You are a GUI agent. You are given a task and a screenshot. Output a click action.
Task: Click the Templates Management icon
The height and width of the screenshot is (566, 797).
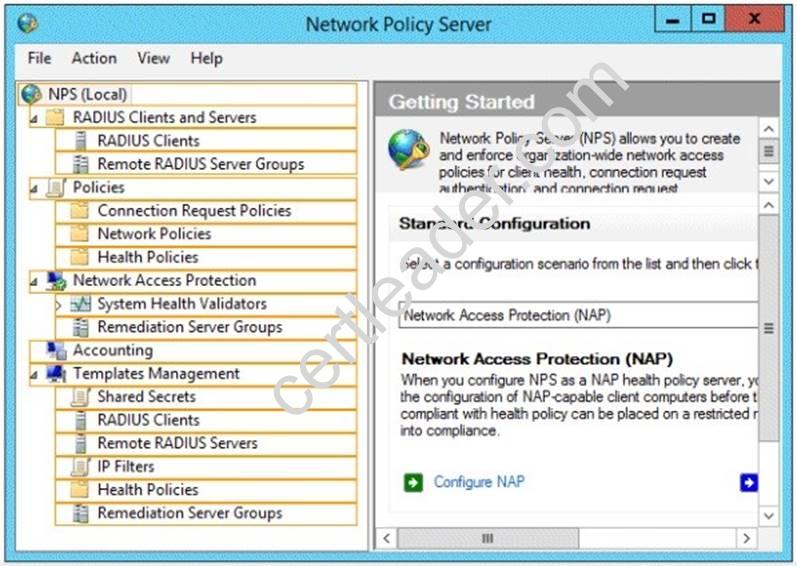point(56,374)
